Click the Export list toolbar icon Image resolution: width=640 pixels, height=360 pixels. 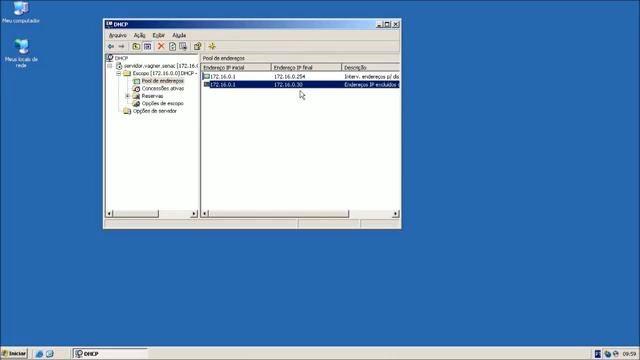[x=183, y=47]
